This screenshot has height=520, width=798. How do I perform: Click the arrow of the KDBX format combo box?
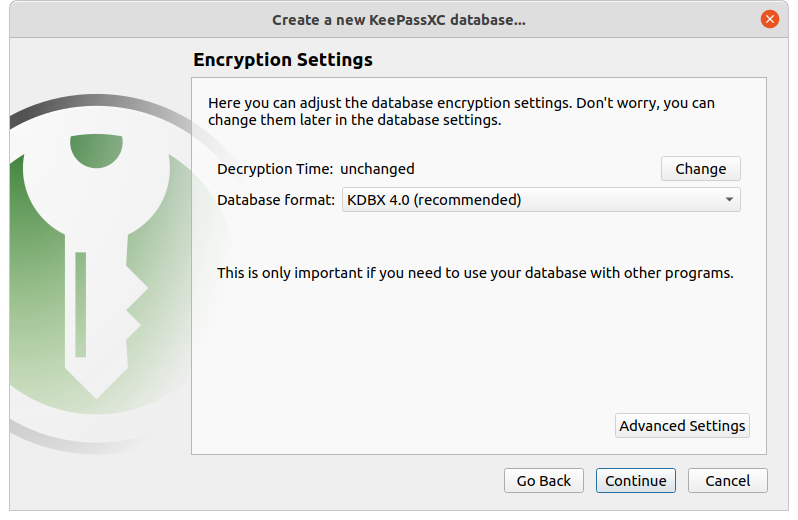730,200
